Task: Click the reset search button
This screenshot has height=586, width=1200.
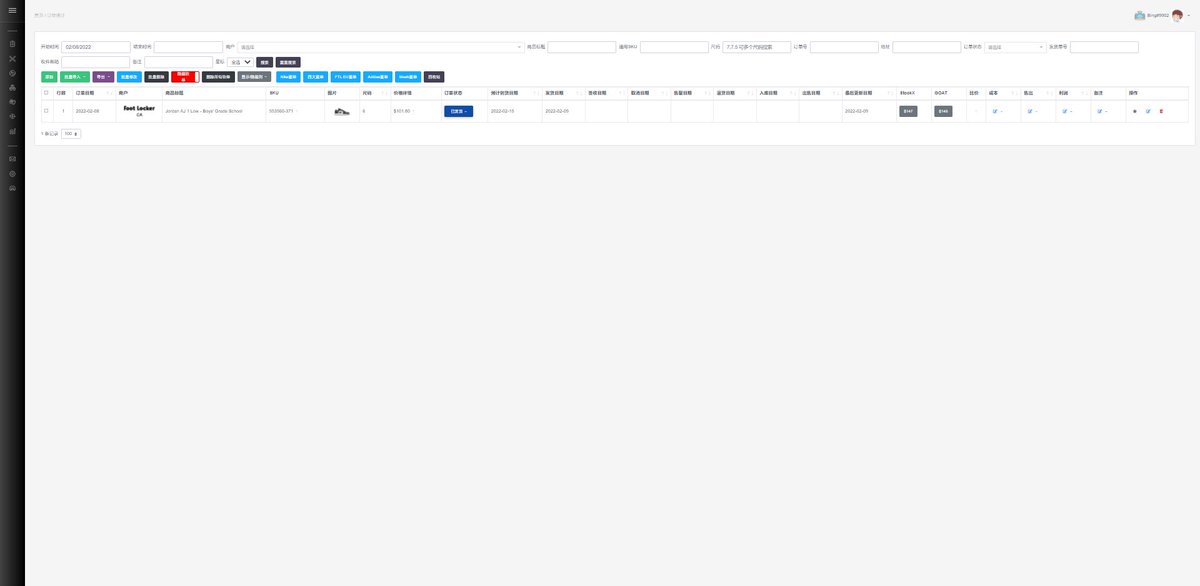Action: click(288, 62)
